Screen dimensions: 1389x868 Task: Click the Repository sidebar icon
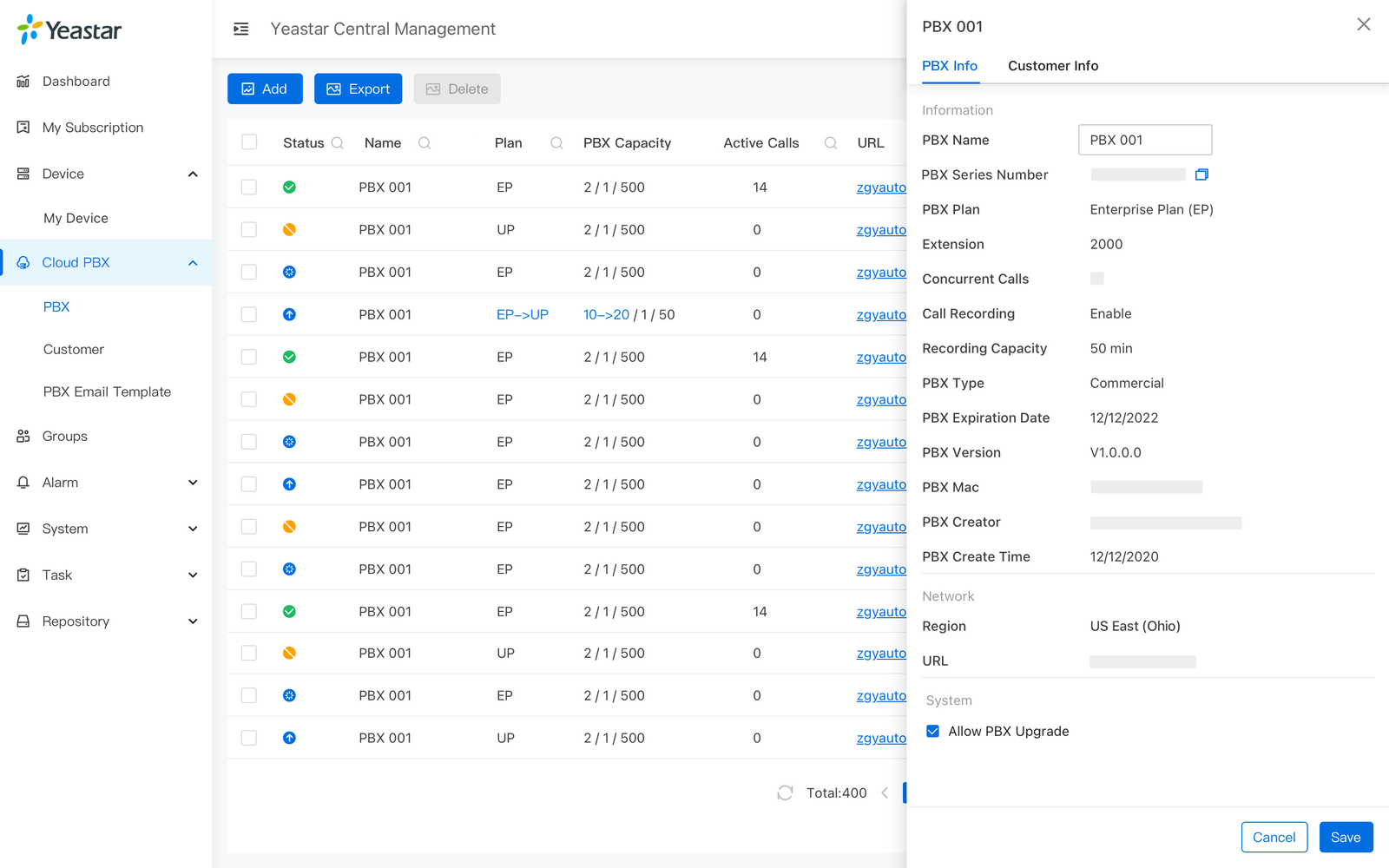pyautogui.click(x=23, y=621)
